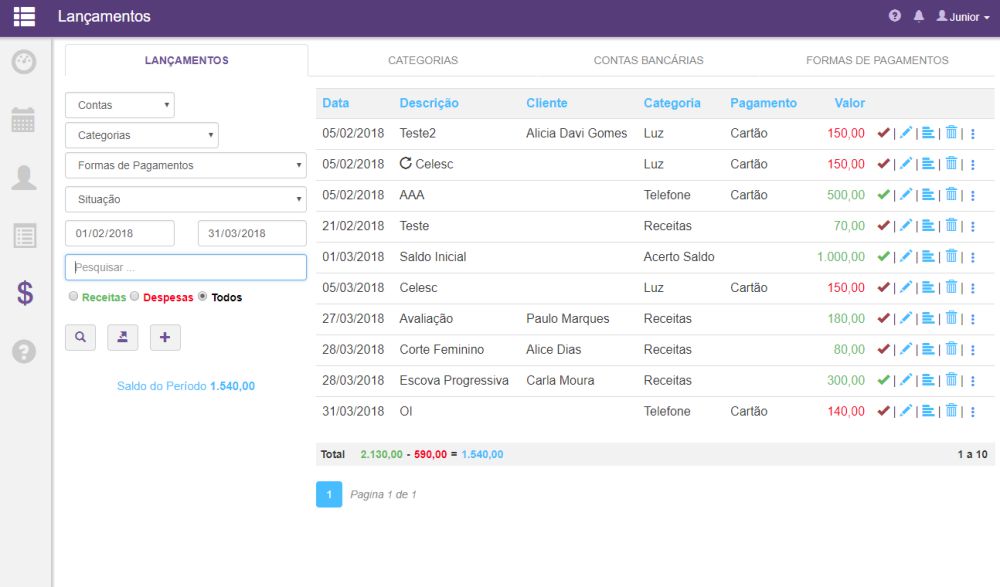The width and height of the screenshot is (1000, 587).
Task: Delete the OI entry
Action: click(x=952, y=411)
